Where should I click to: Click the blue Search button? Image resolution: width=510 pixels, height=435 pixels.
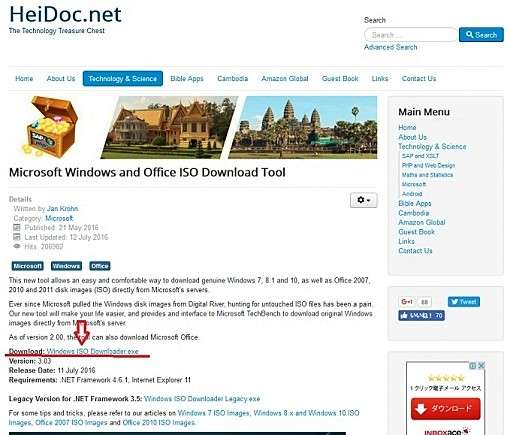pyautogui.click(x=481, y=35)
